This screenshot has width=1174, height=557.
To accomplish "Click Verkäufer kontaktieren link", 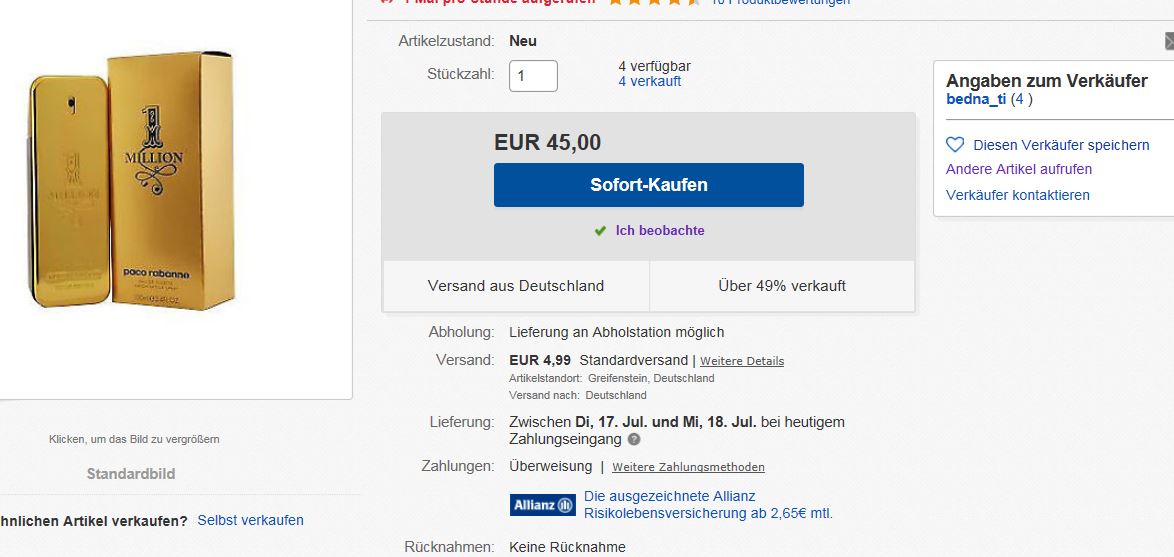I will point(1018,195).
